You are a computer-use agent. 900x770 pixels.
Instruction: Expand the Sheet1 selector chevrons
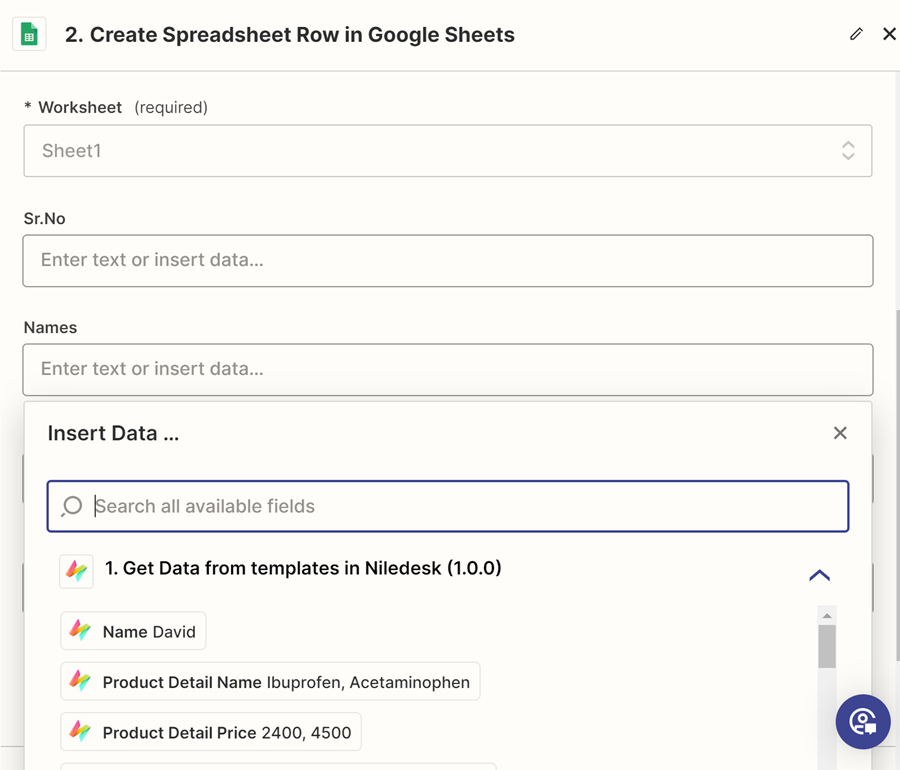click(x=848, y=150)
